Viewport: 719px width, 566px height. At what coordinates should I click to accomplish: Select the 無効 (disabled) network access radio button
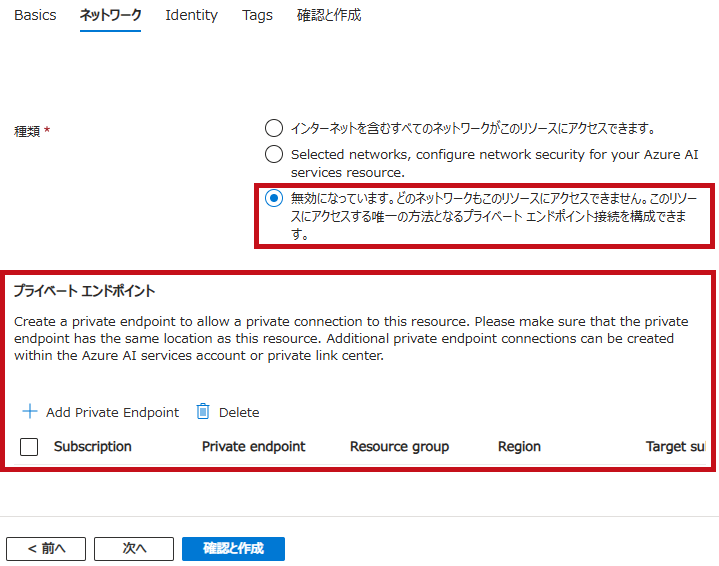pyautogui.click(x=274, y=198)
